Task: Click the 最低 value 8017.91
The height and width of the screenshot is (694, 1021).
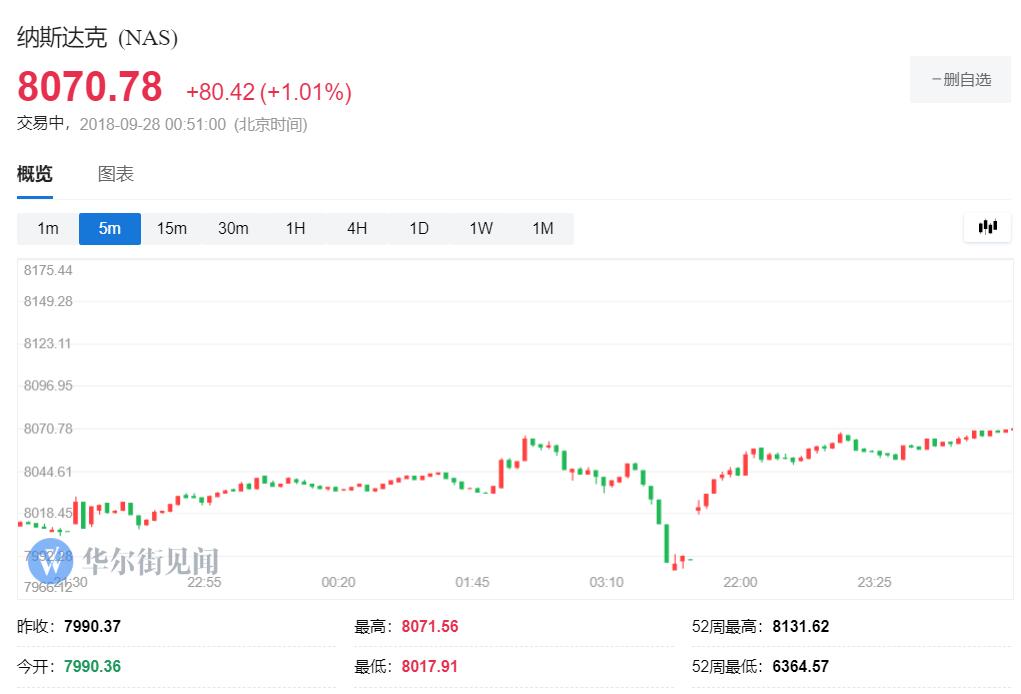Action: 430,666
